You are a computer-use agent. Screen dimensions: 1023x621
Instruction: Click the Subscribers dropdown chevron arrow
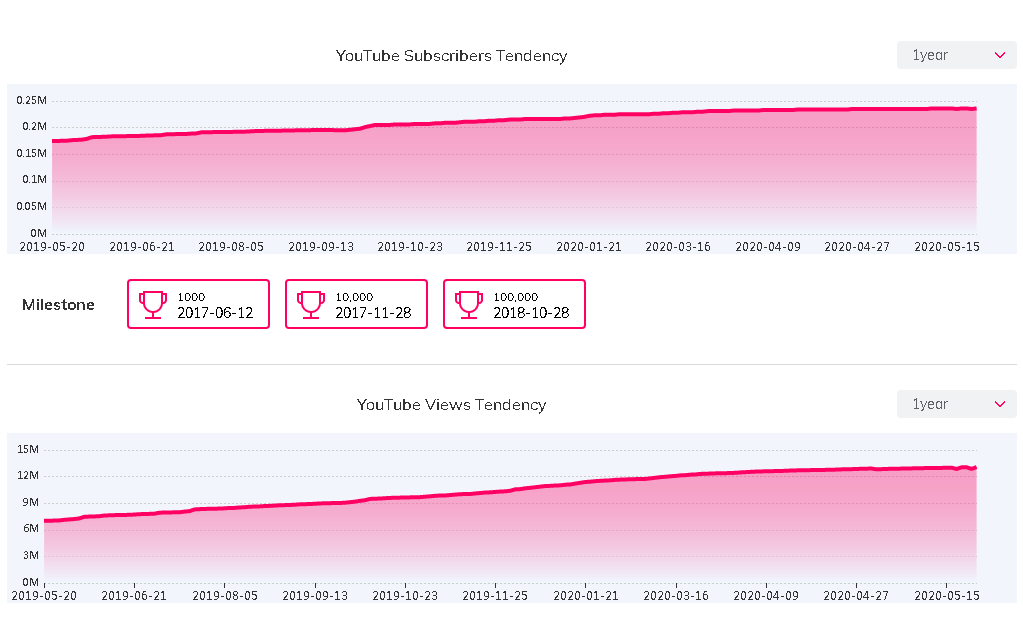pos(1000,56)
